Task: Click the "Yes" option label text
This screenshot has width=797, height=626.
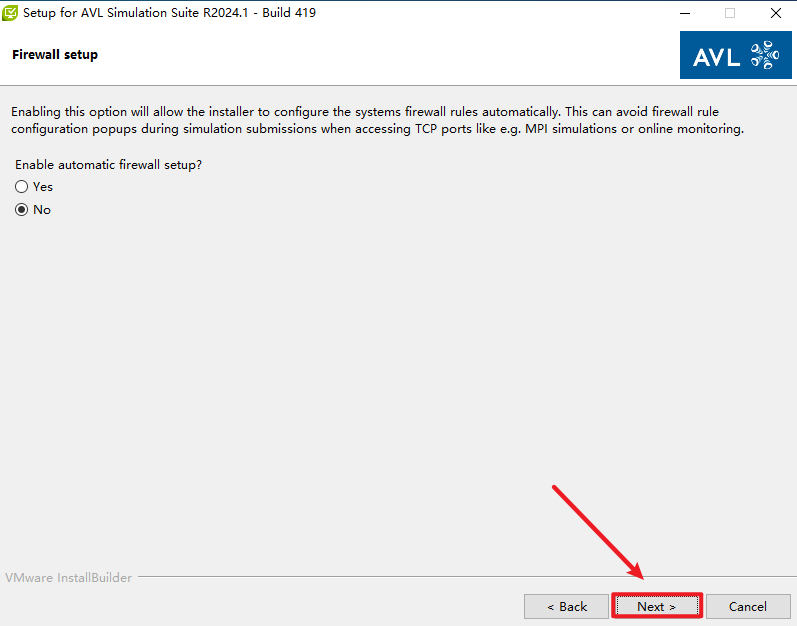Action: (x=43, y=187)
